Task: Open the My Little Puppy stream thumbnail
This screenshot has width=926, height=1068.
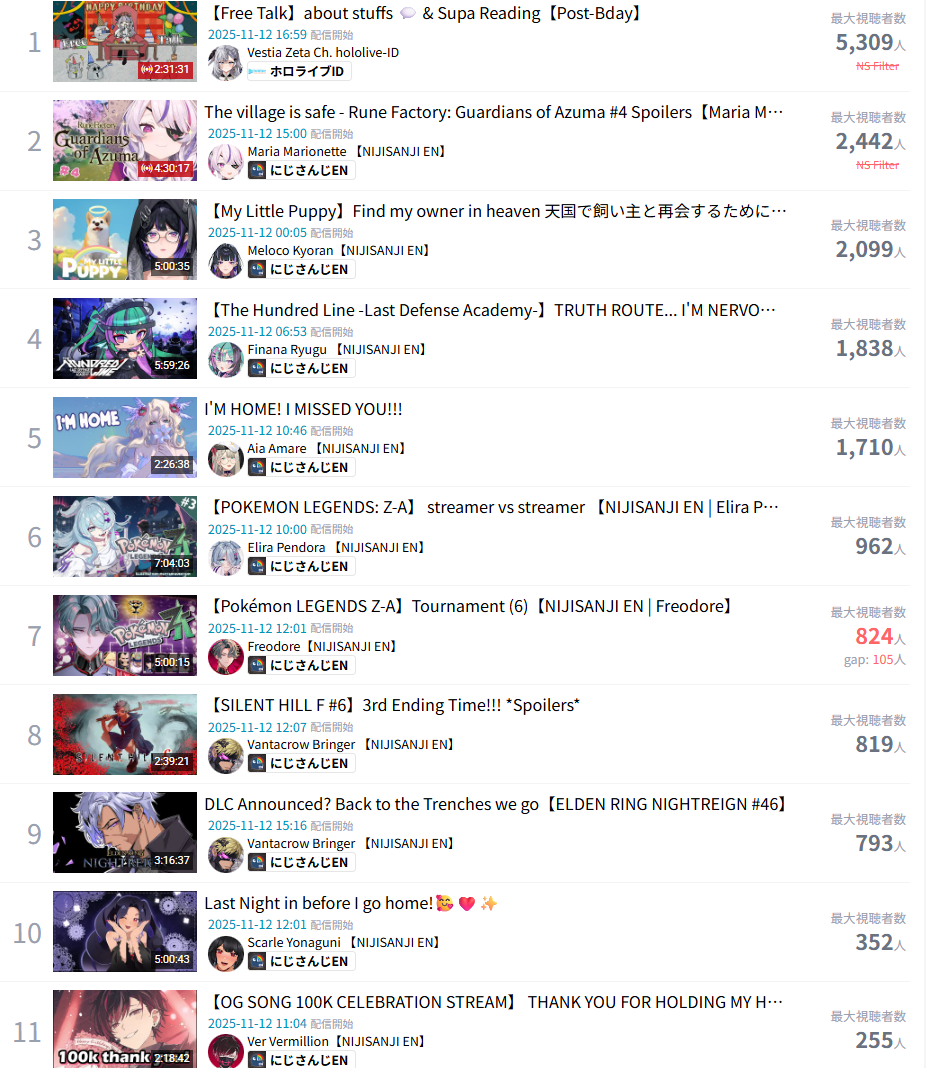Action: pyautogui.click(x=125, y=239)
